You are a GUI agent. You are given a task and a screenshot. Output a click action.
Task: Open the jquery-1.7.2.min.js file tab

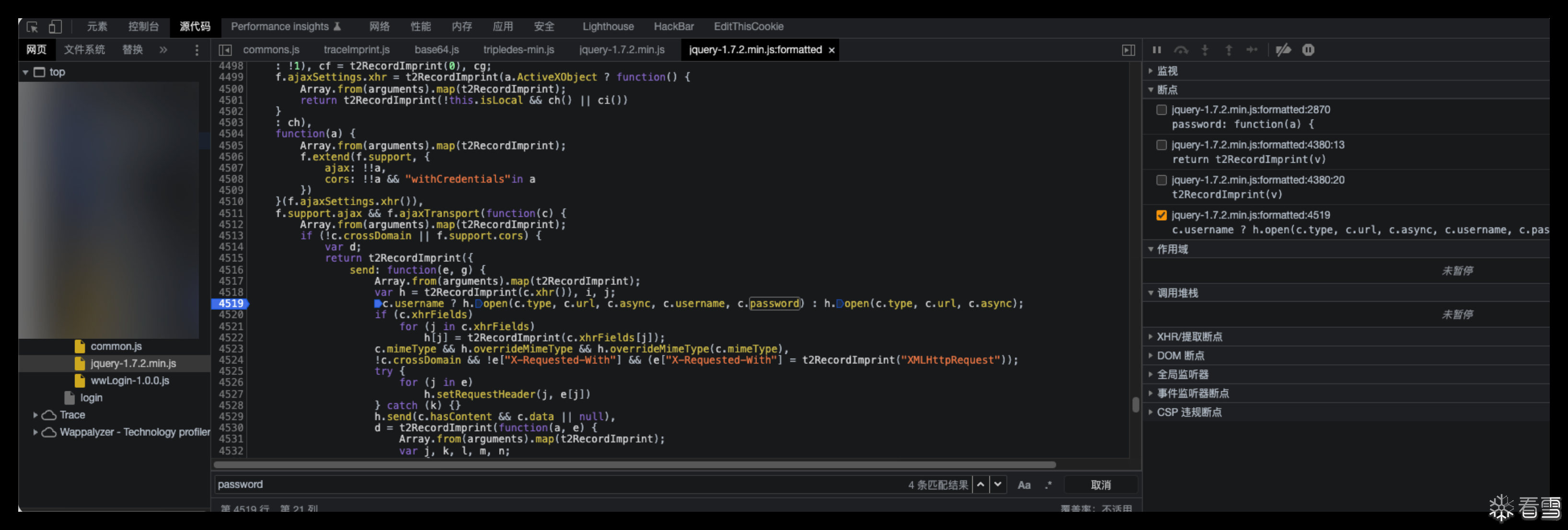[622, 50]
